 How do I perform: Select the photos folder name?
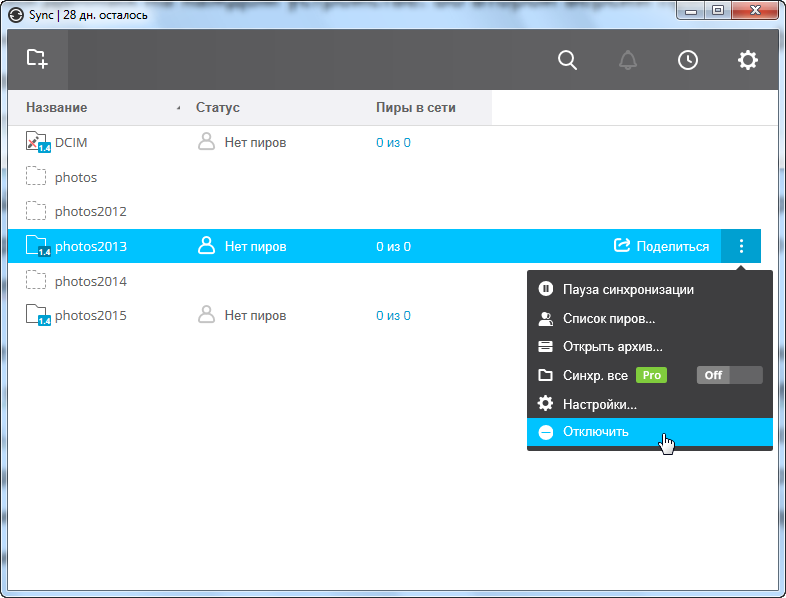pyautogui.click(x=76, y=177)
